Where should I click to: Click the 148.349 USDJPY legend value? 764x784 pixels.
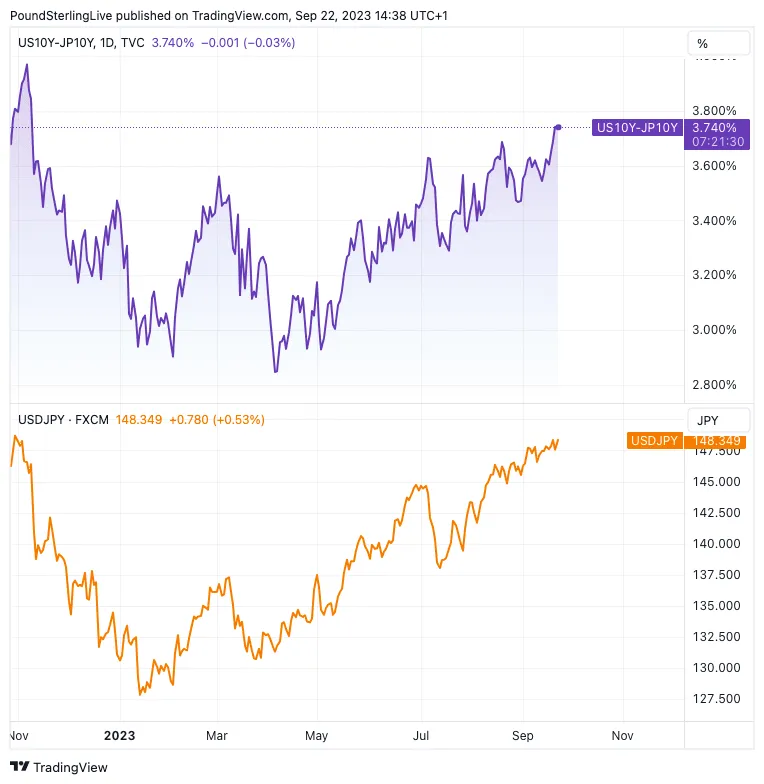pyautogui.click(x=138, y=420)
